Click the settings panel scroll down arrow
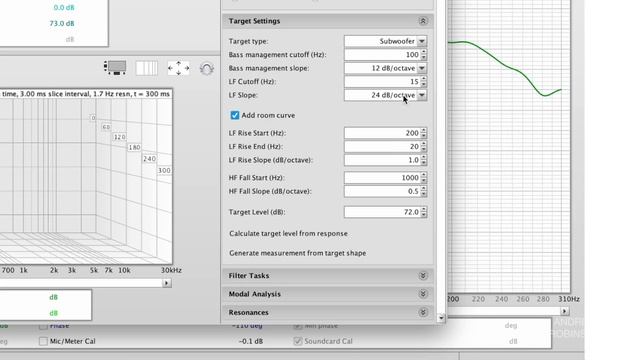The image size is (640, 360). [441, 318]
